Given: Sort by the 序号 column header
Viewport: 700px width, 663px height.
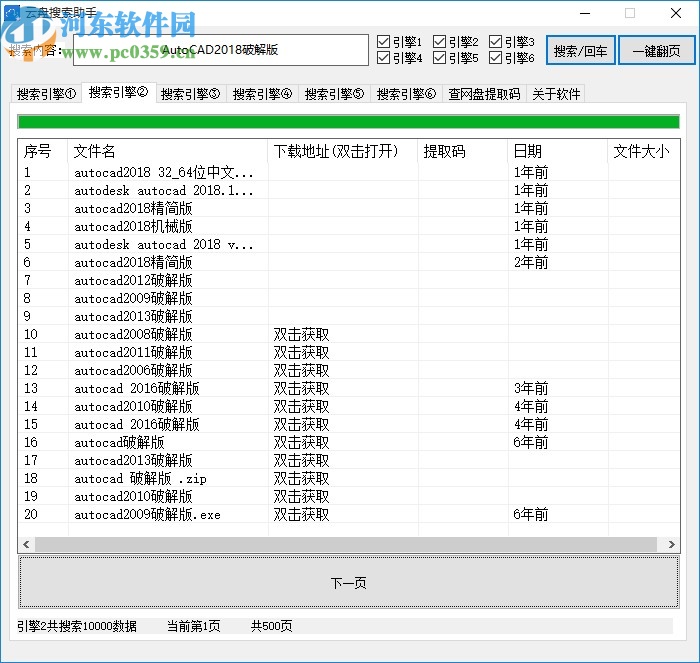Looking at the screenshot, I should [x=43, y=151].
